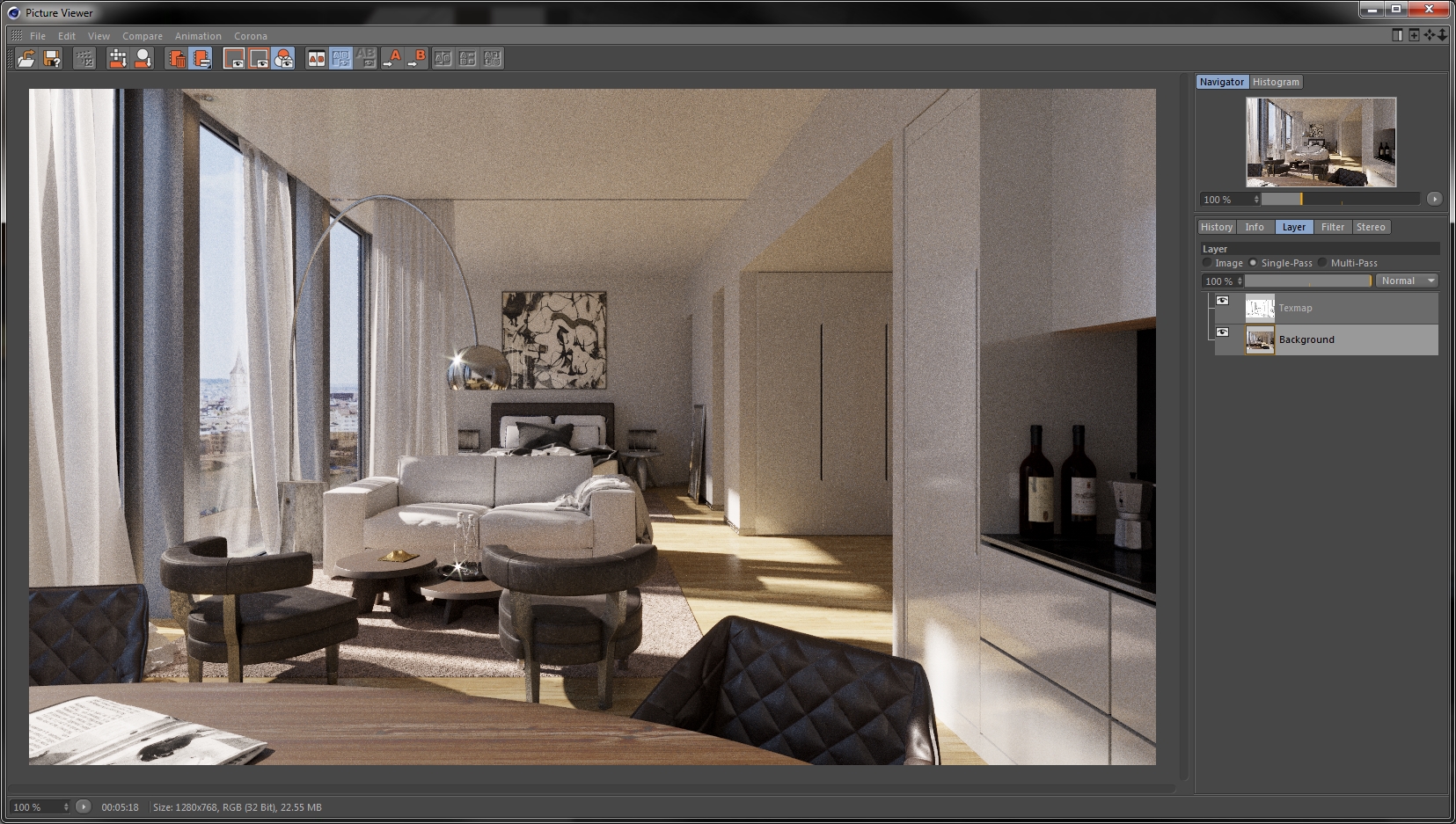Click the Save As floppy disk icon
Screen dimensions: 1456x824
(x=52, y=59)
